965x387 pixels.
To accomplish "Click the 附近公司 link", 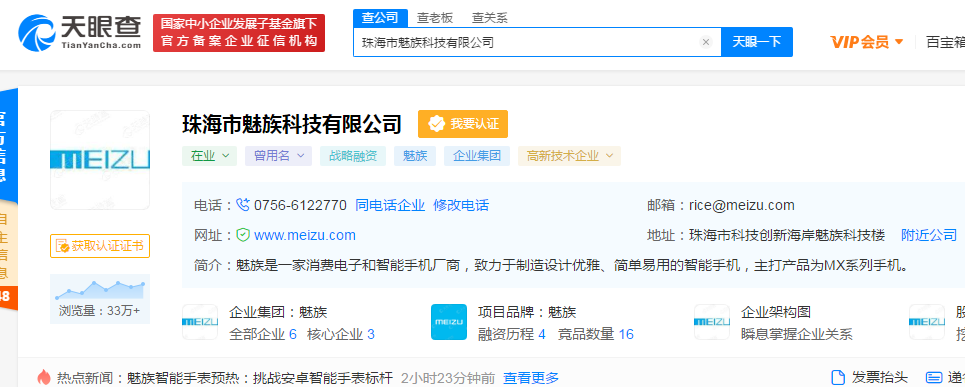I will coord(929,235).
